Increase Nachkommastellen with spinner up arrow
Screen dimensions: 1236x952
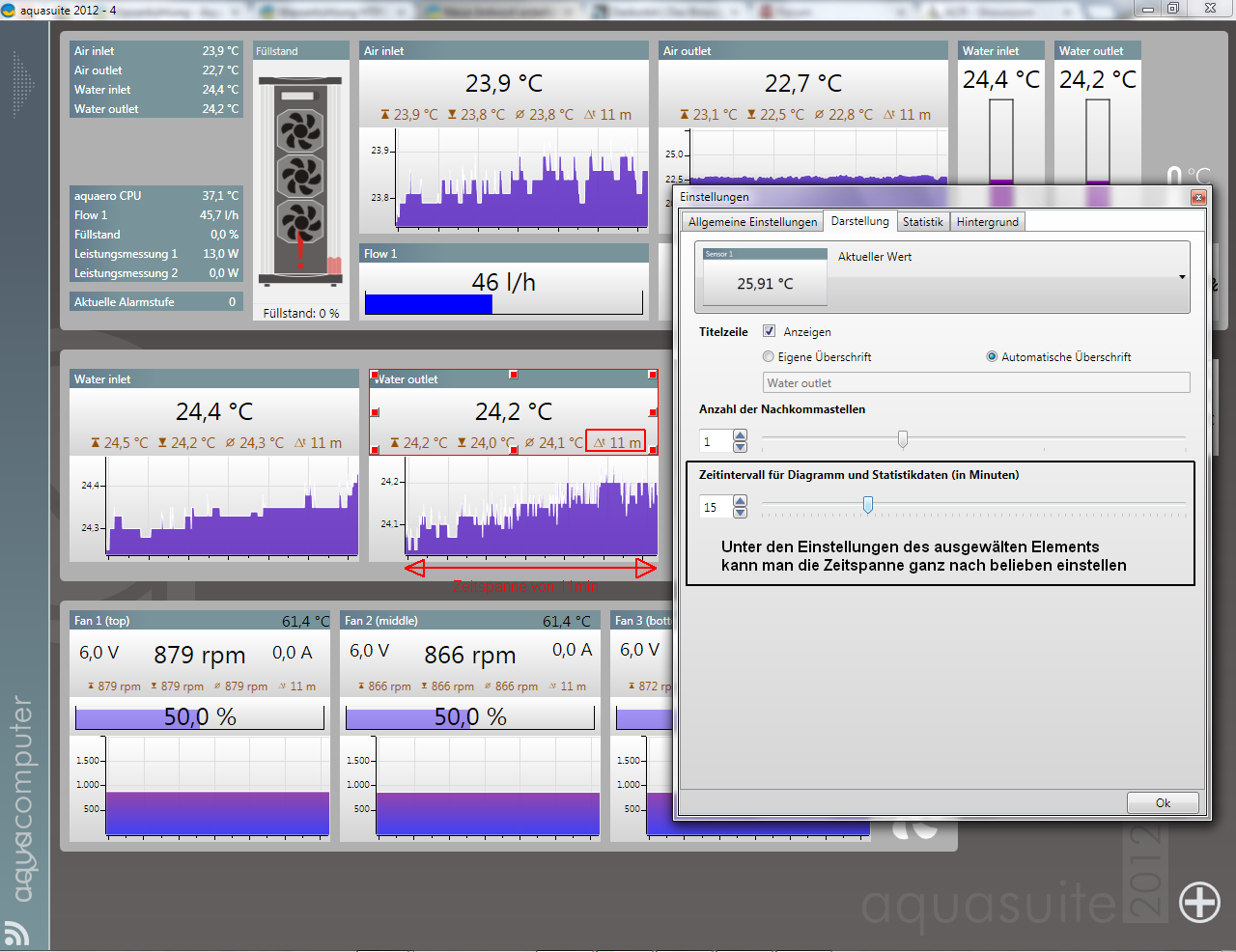(740, 435)
